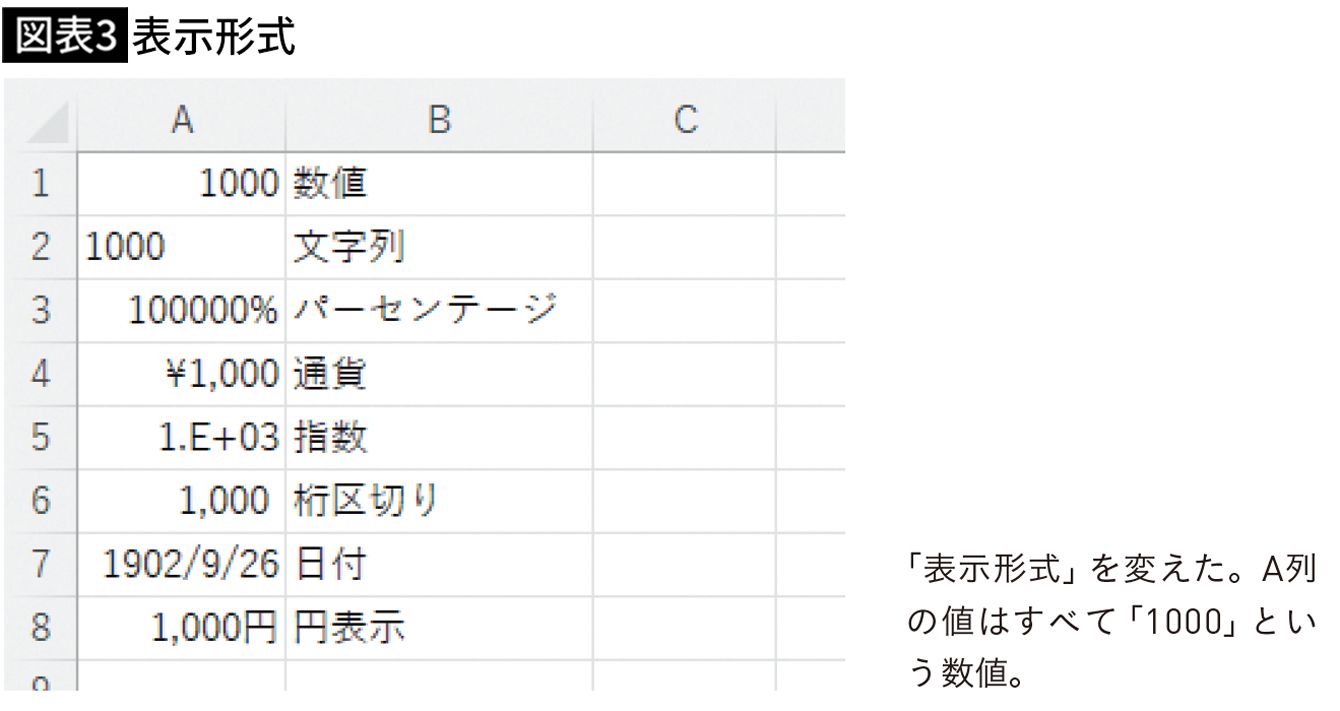Click cell A1 containing 1000
Viewport: 1340px width, 711px height.
pos(181,185)
